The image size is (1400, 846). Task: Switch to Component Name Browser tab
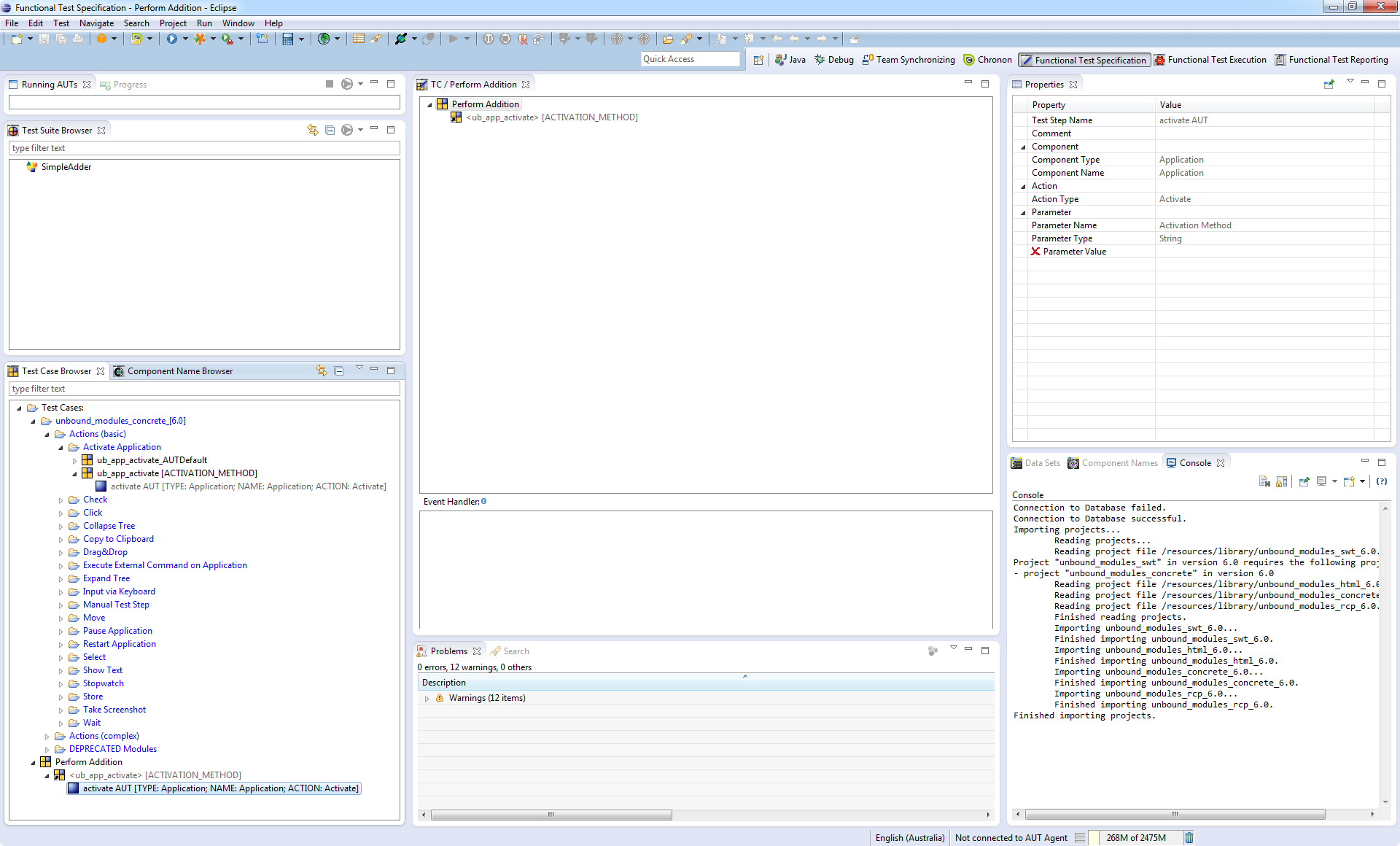click(x=173, y=371)
